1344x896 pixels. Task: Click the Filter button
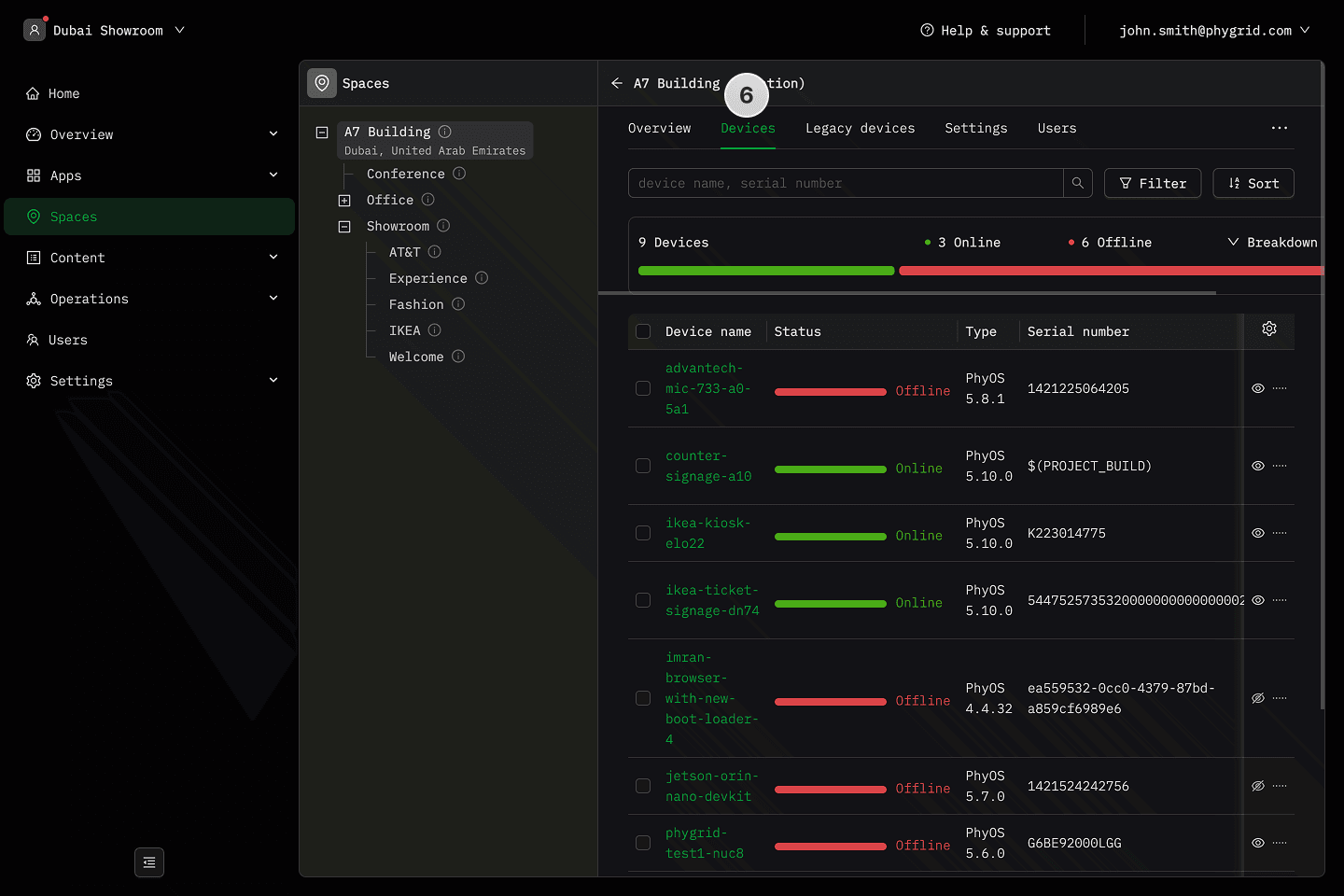[x=1152, y=183]
